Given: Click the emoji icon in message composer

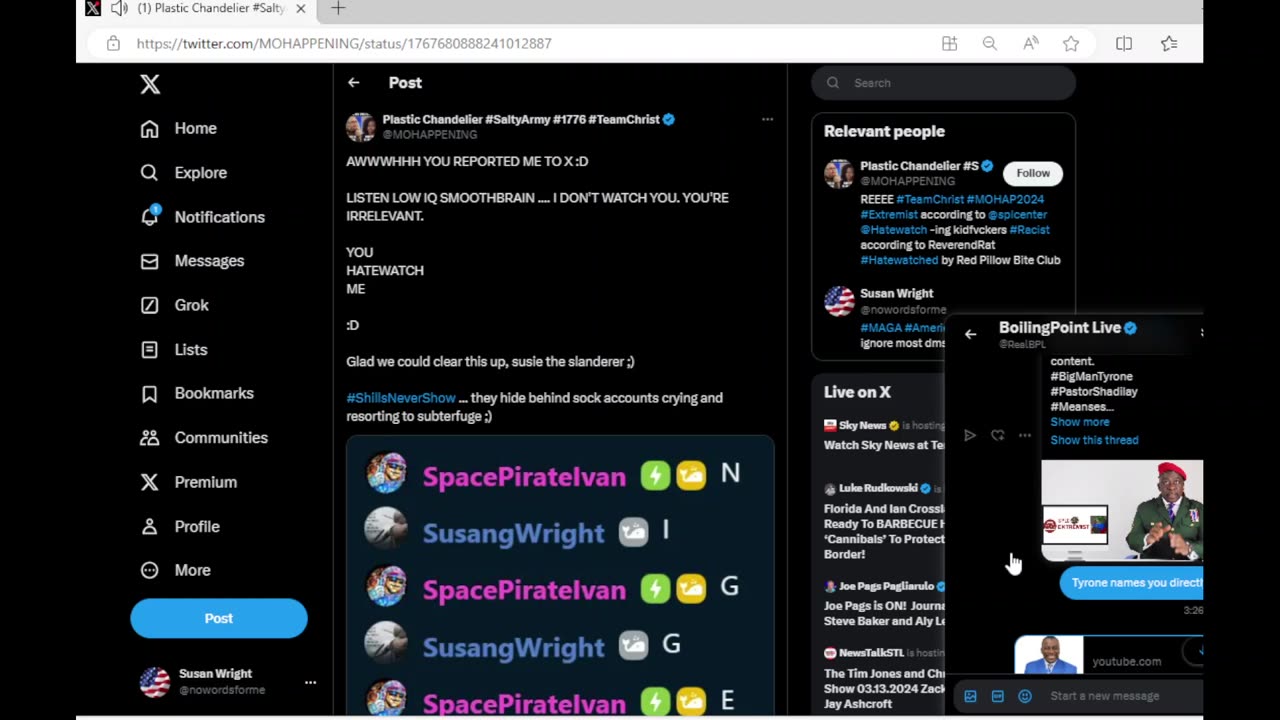Looking at the screenshot, I should [x=1025, y=696].
